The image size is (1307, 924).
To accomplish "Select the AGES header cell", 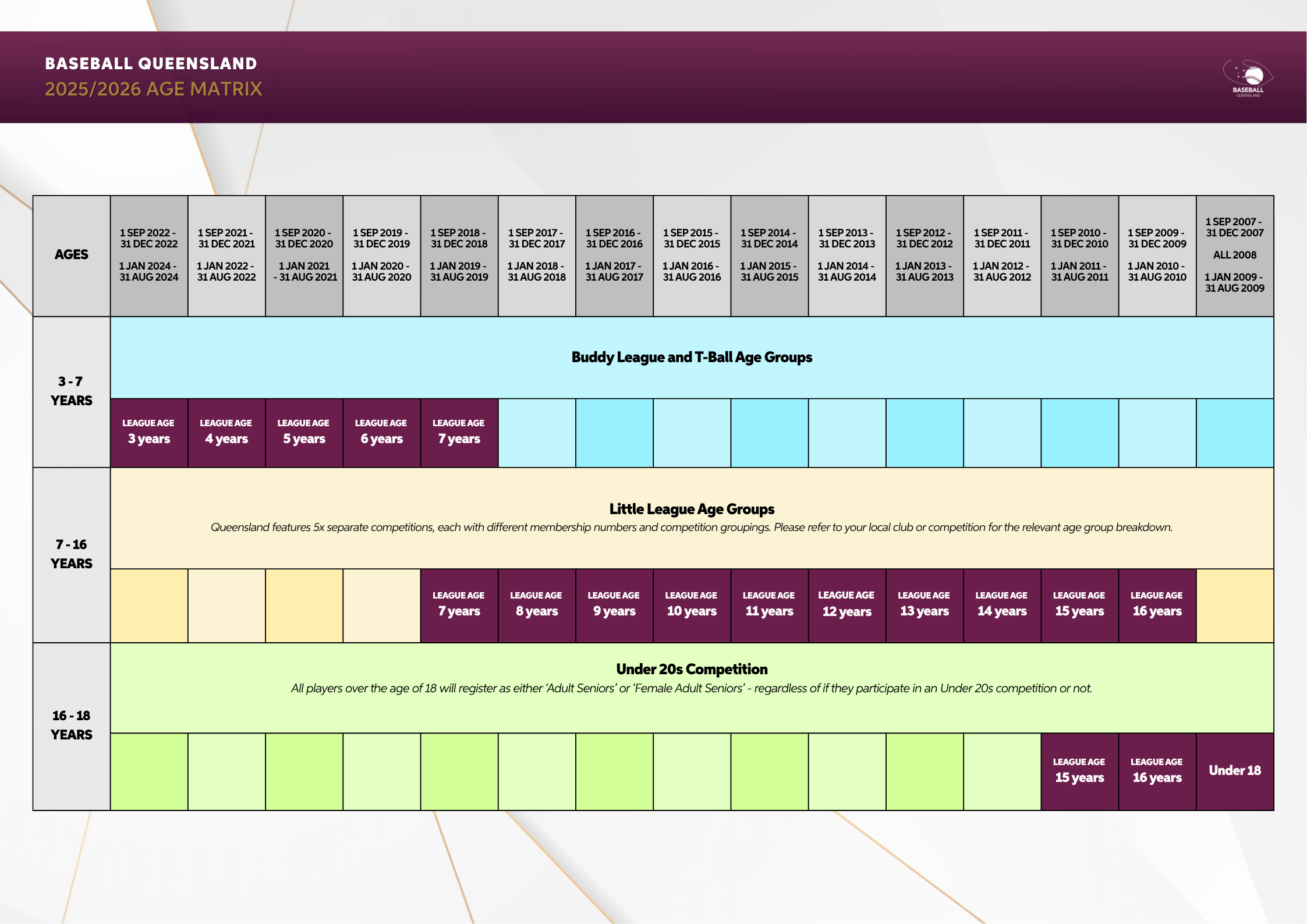I will (x=72, y=255).
